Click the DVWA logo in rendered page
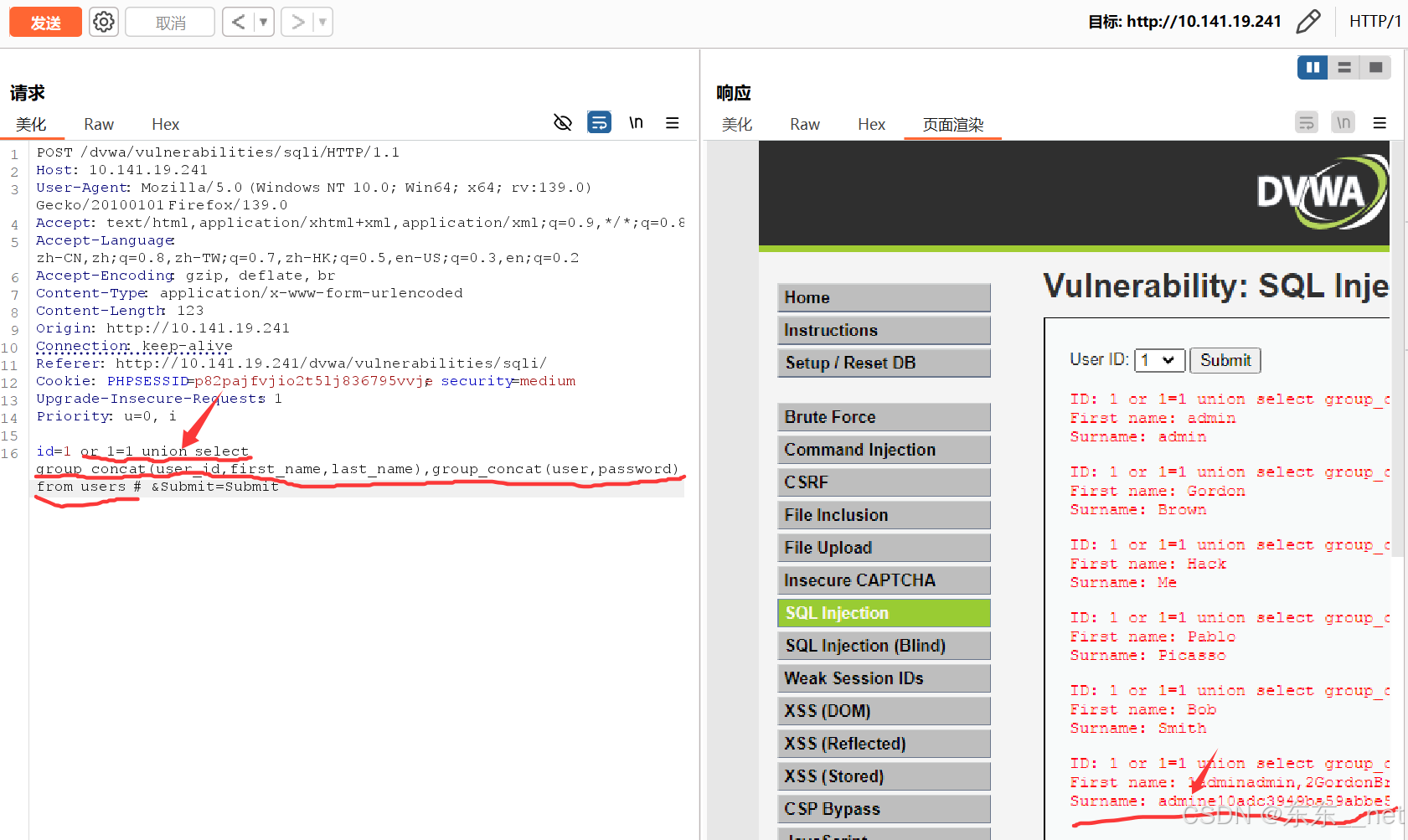1408x840 pixels. click(x=1322, y=192)
